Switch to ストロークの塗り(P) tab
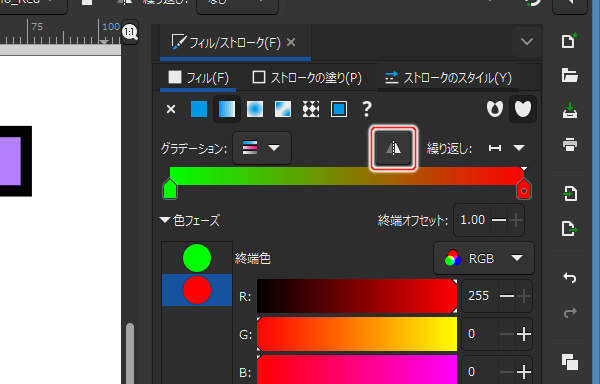This screenshot has width=600, height=384. pos(307,78)
